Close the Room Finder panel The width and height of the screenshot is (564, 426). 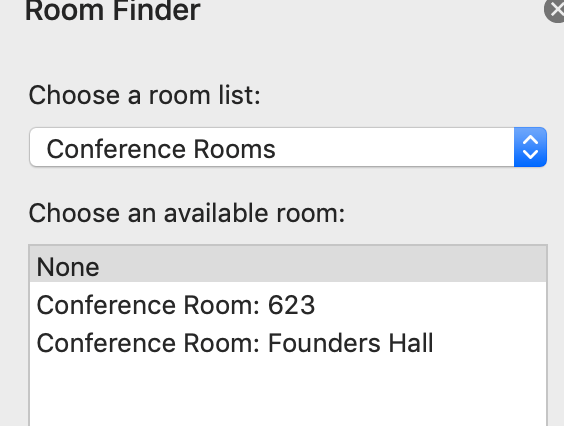pos(555,10)
